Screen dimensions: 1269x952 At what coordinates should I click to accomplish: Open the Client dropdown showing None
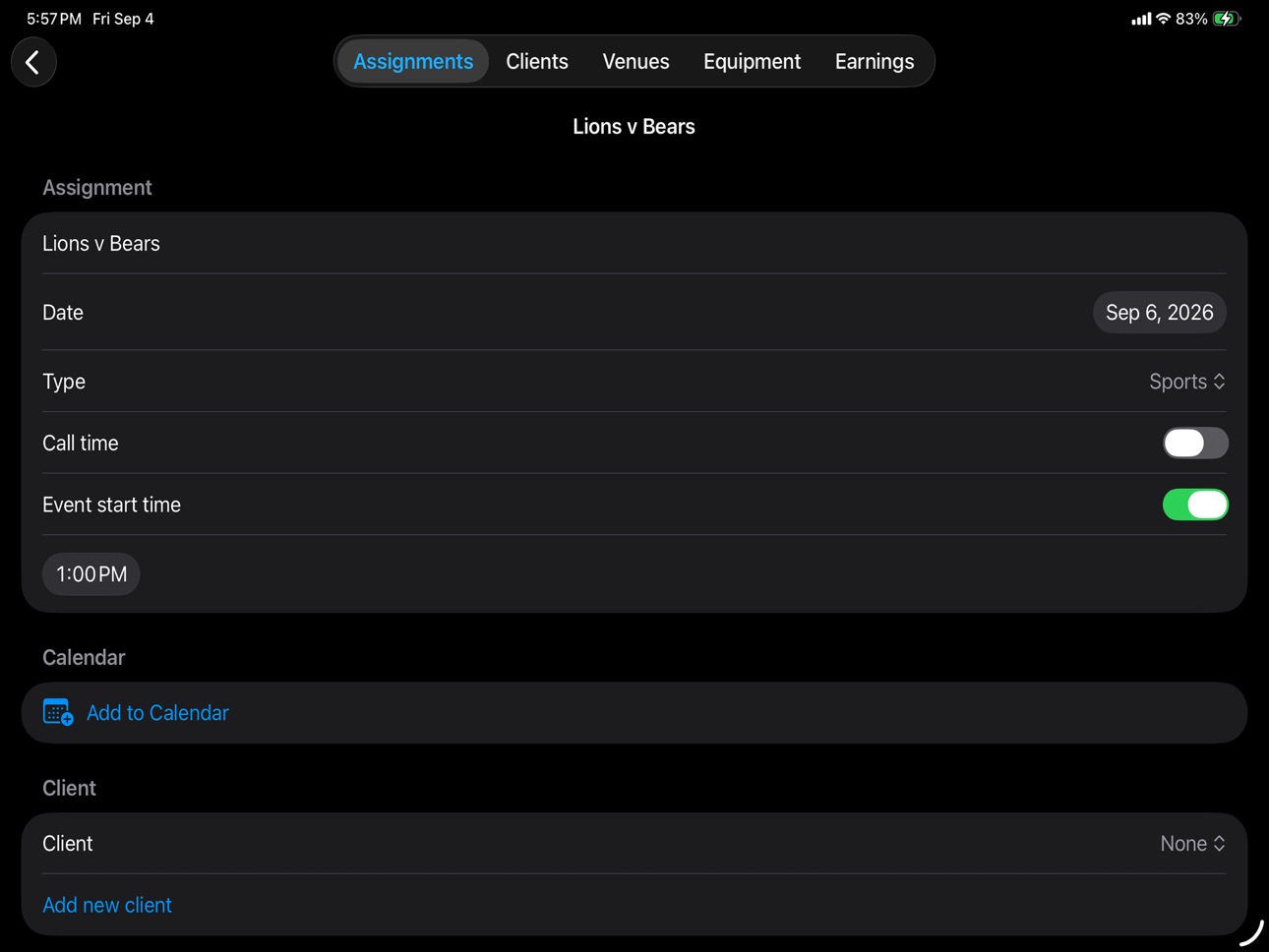click(x=1192, y=844)
